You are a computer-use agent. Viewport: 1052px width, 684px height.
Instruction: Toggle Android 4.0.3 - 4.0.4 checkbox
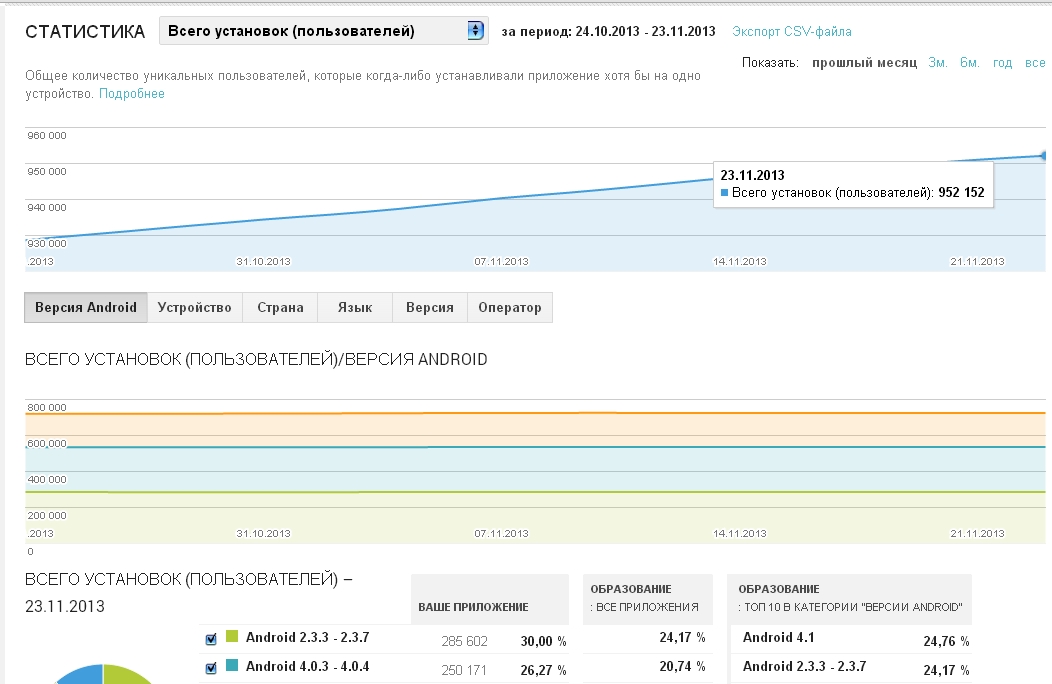click(x=211, y=668)
